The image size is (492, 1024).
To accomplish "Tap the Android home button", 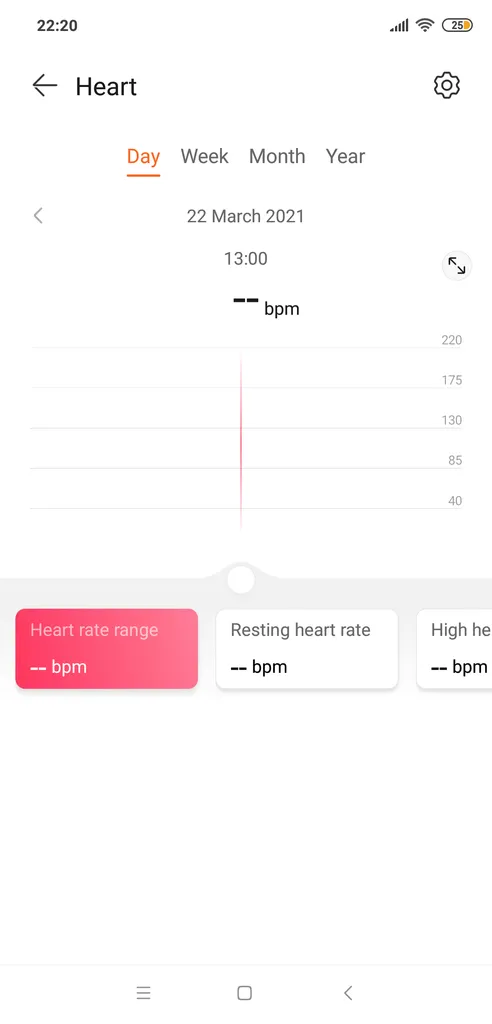I will pos(244,993).
